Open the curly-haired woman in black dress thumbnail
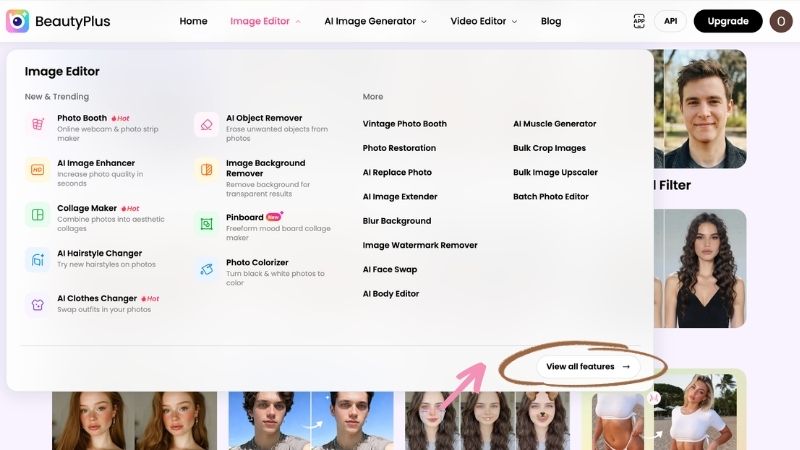The width and height of the screenshot is (800, 450). (700, 268)
